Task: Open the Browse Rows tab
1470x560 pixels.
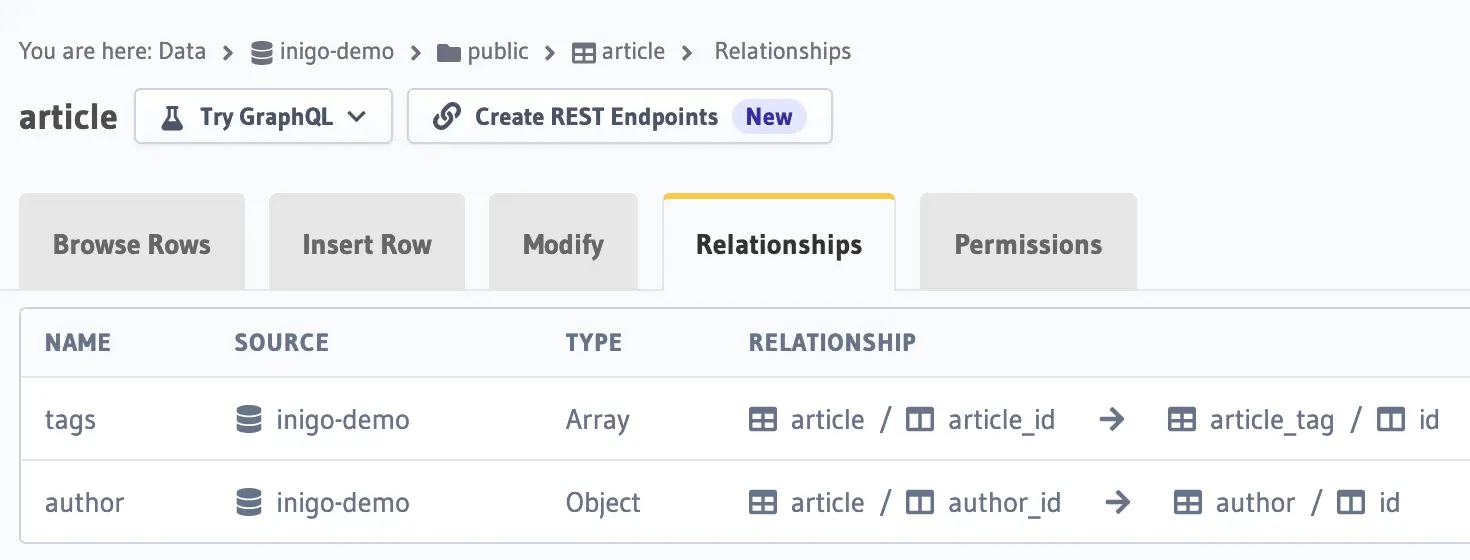Action: [x=132, y=242]
